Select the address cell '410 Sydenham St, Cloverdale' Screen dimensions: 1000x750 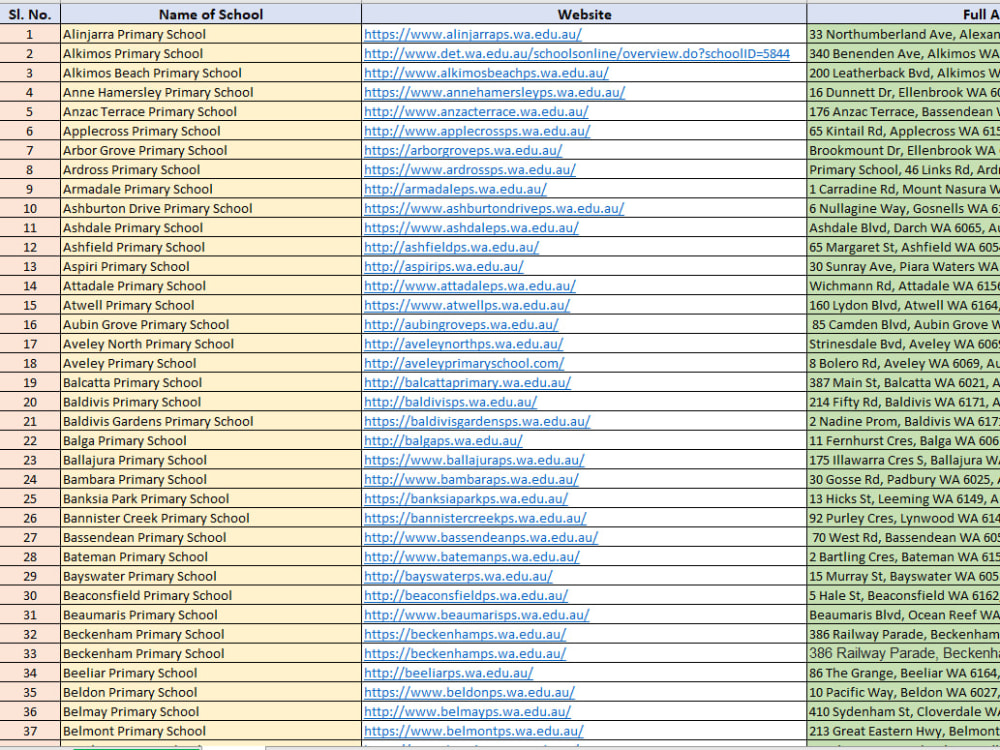coord(904,711)
